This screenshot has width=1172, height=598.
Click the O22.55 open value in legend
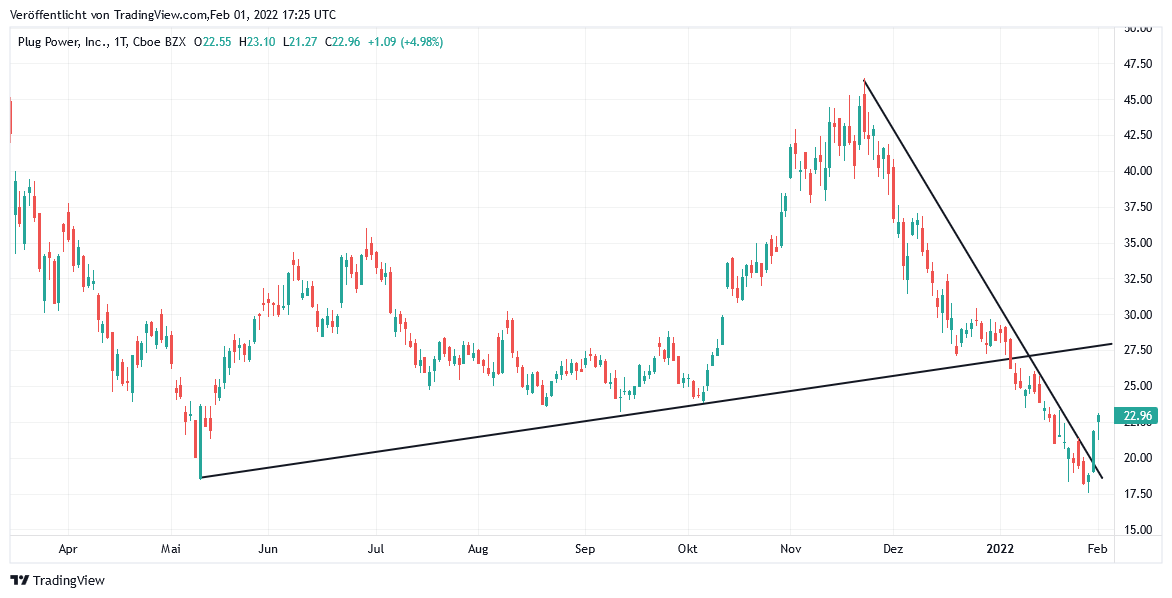213,42
